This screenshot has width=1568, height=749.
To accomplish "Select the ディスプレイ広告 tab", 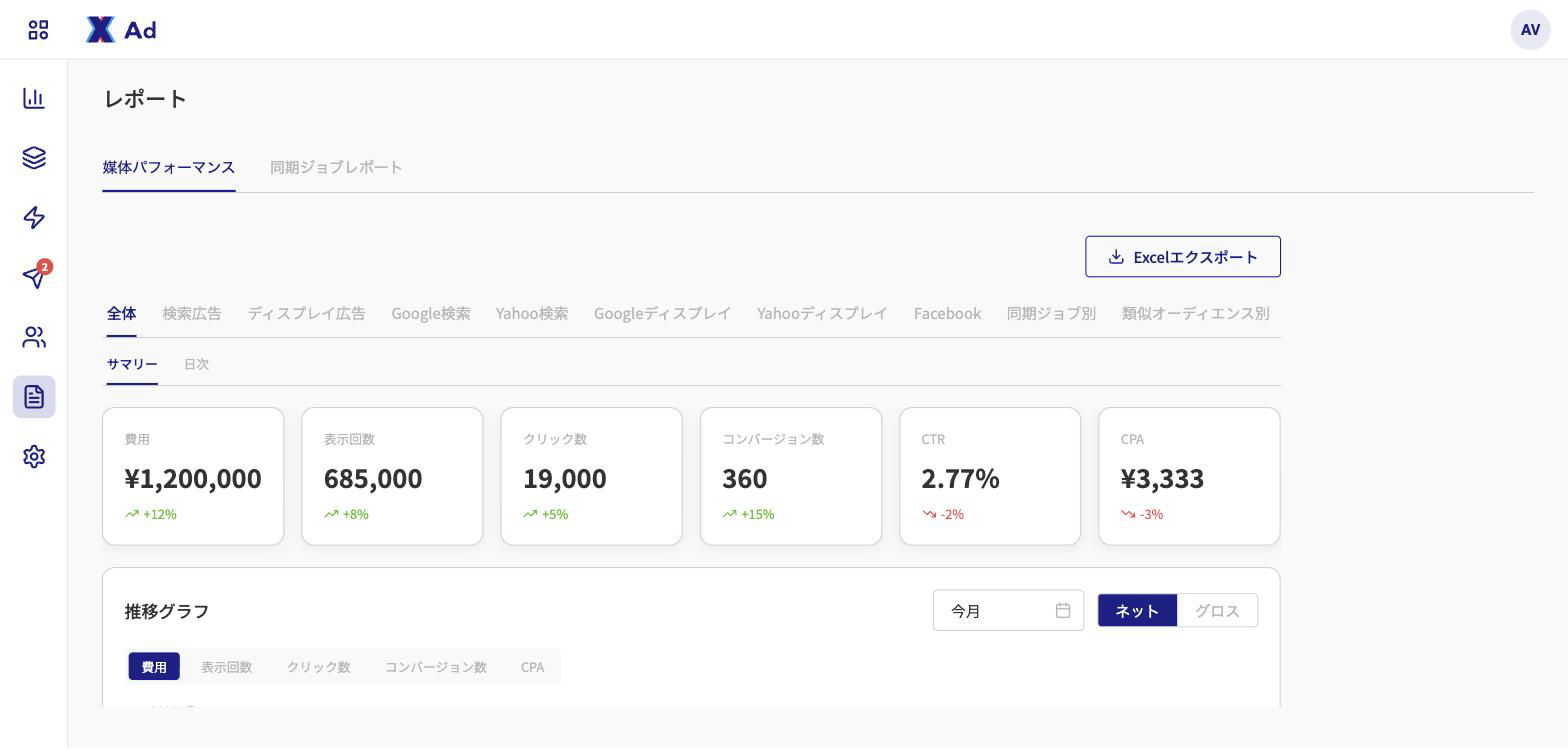I will tap(306, 313).
